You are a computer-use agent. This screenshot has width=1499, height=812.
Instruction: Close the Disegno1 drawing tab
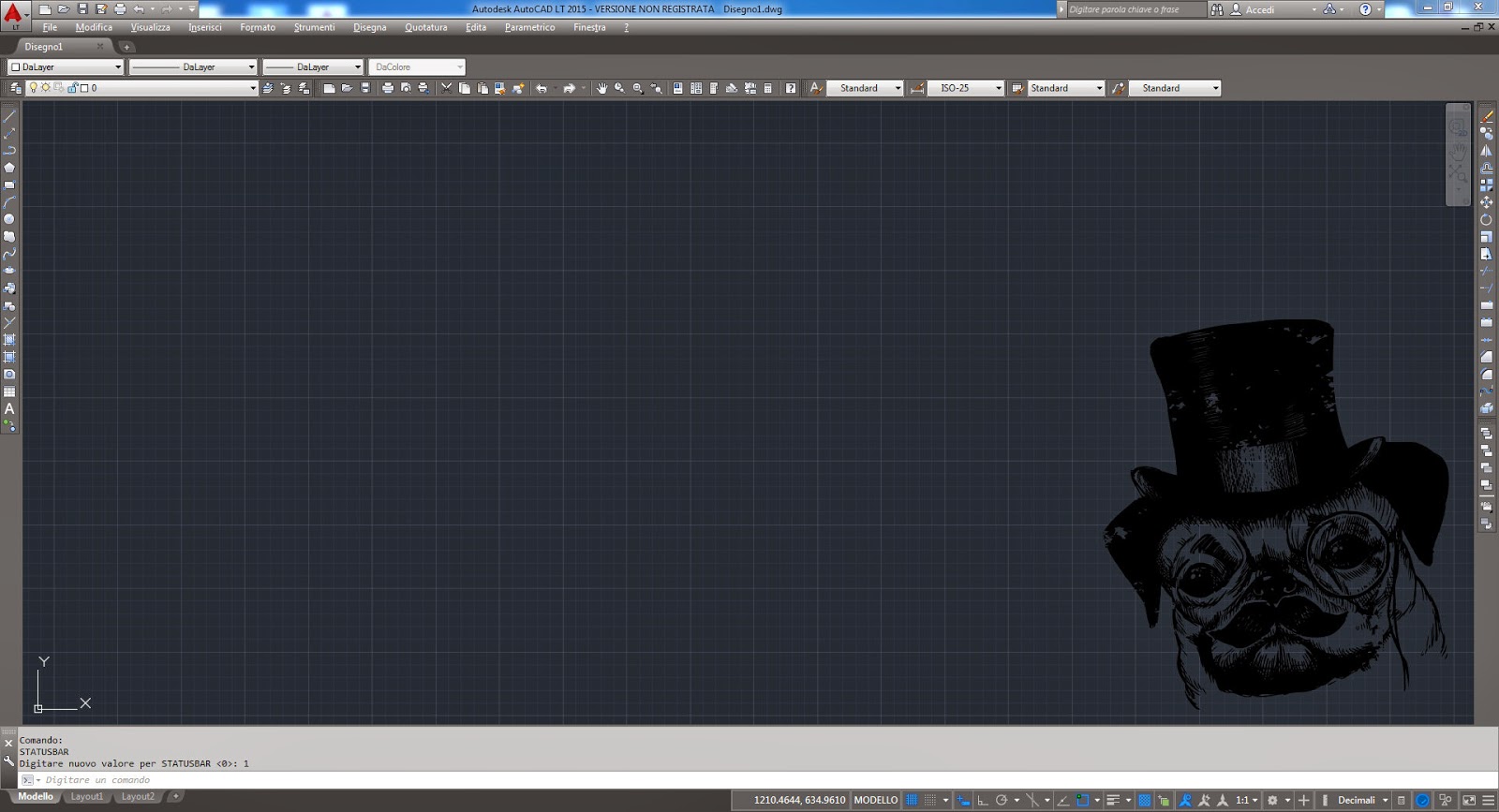[x=100, y=47]
